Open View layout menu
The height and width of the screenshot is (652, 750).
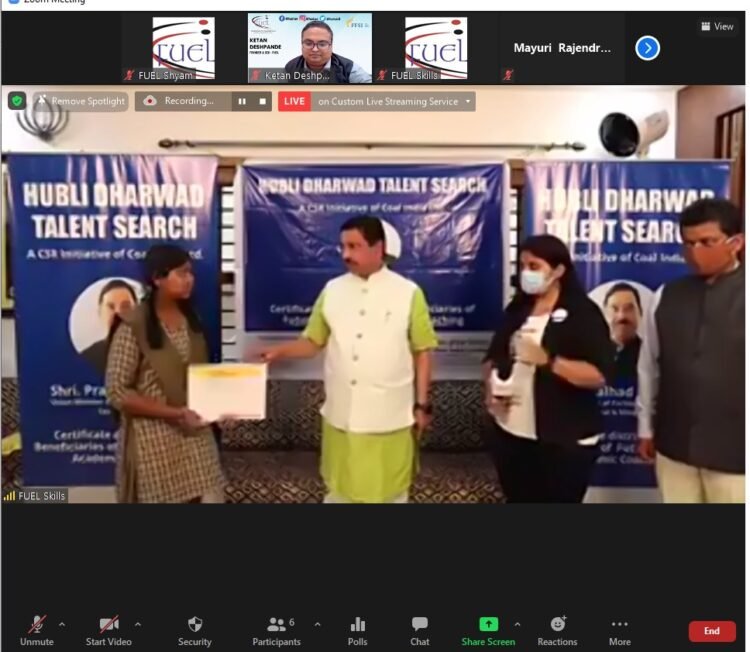pyautogui.click(x=717, y=26)
